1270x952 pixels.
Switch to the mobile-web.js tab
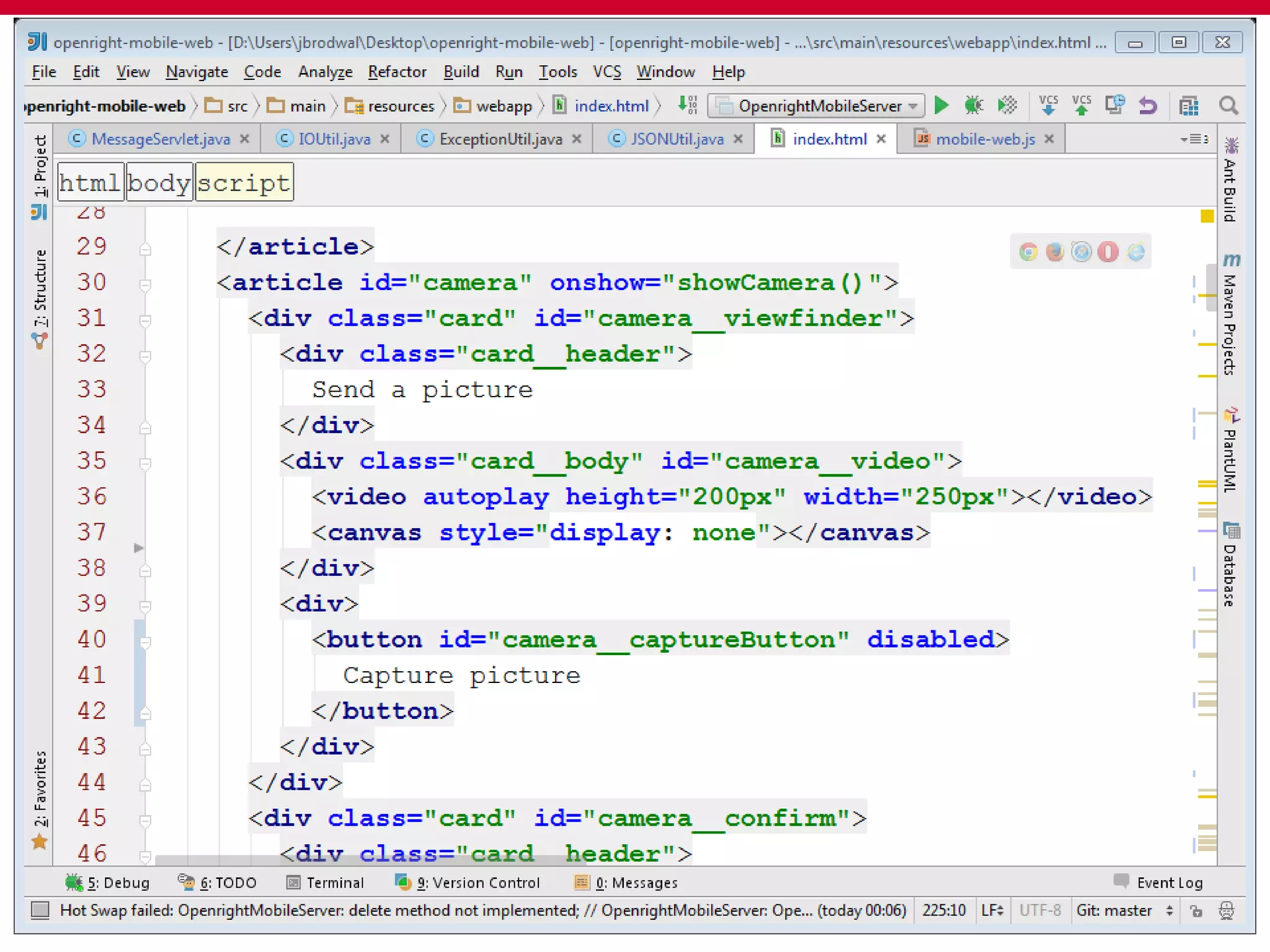pyautogui.click(x=985, y=139)
